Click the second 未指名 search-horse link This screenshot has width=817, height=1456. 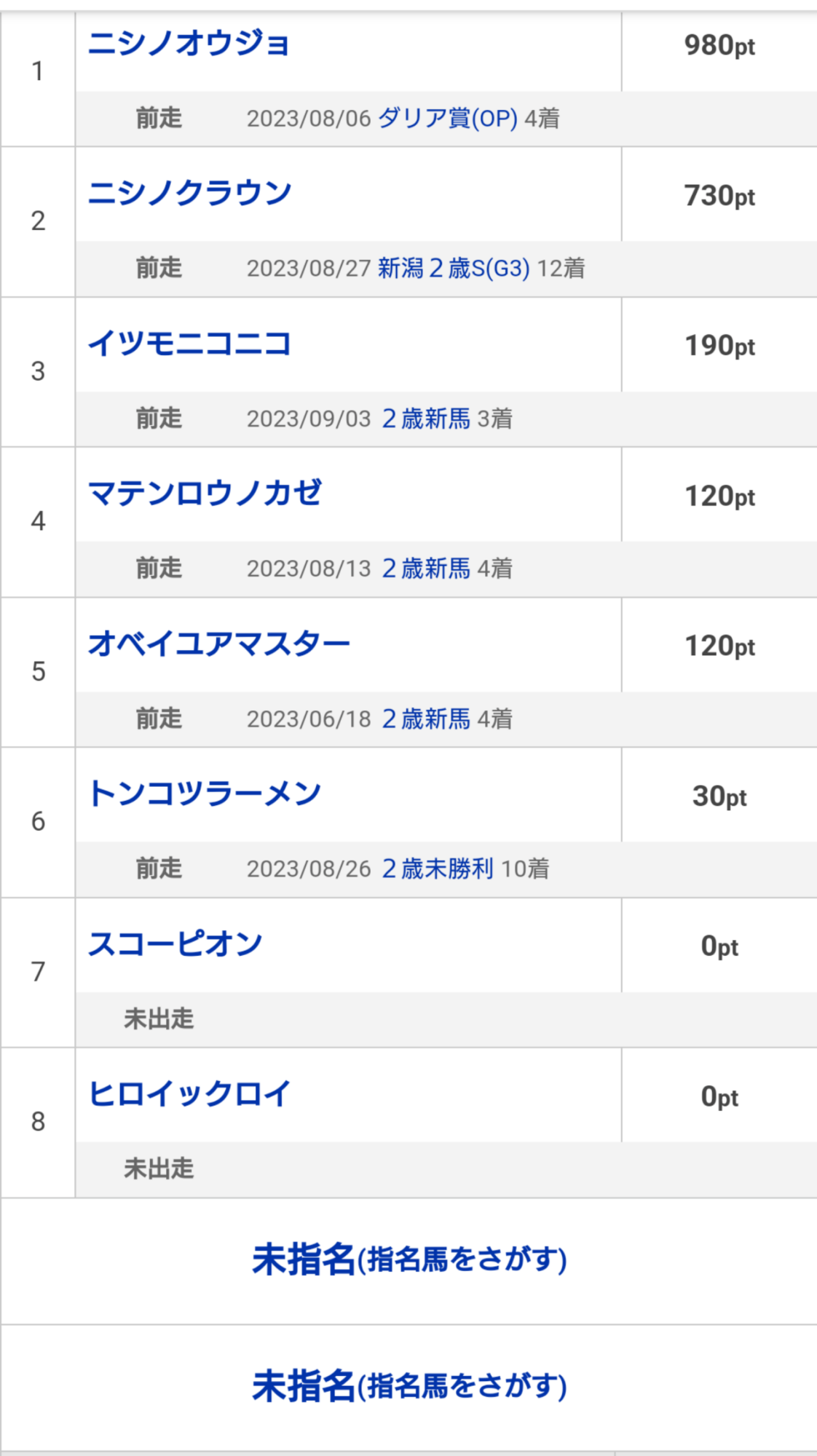coord(409,1387)
